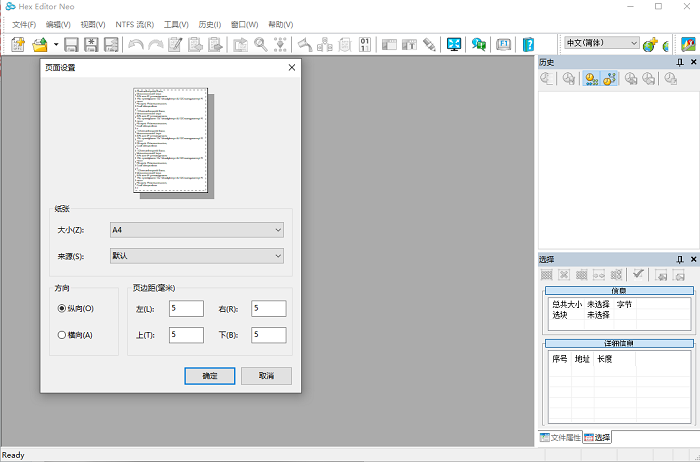Image resolution: width=700 pixels, height=462 pixels.
Task: Select the 纵向 portrait radio button
Action: (x=63, y=308)
